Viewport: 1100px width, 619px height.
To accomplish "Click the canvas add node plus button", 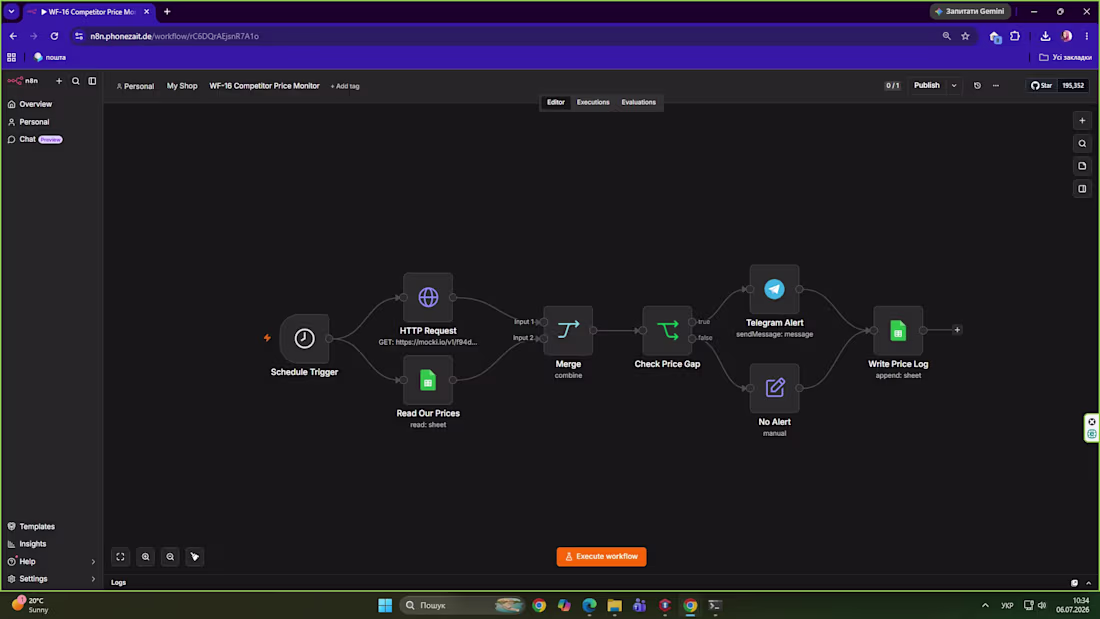I will coord(1082,121).
